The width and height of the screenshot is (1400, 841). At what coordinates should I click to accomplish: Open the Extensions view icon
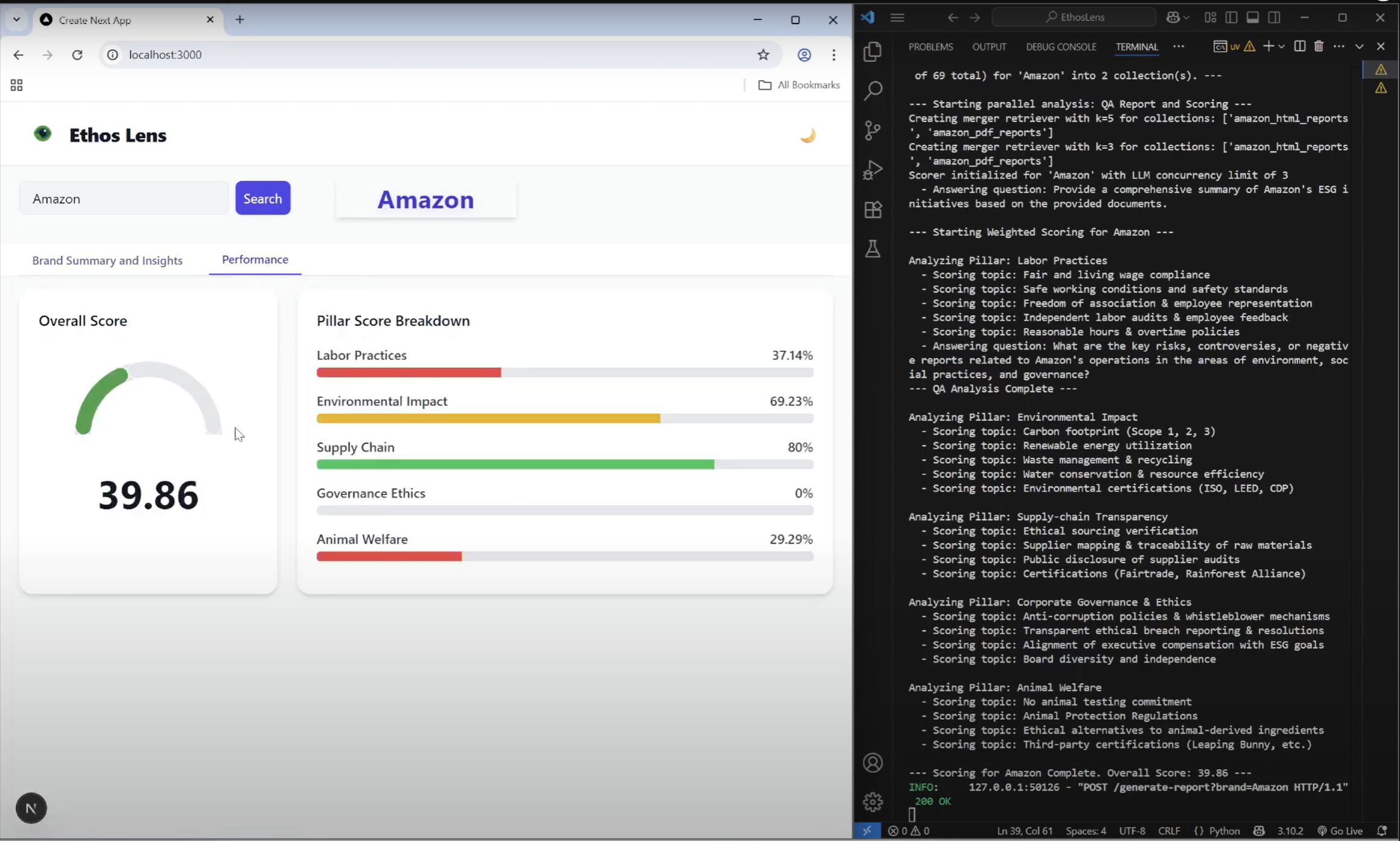pyautogui.click(x=872, y=209)
